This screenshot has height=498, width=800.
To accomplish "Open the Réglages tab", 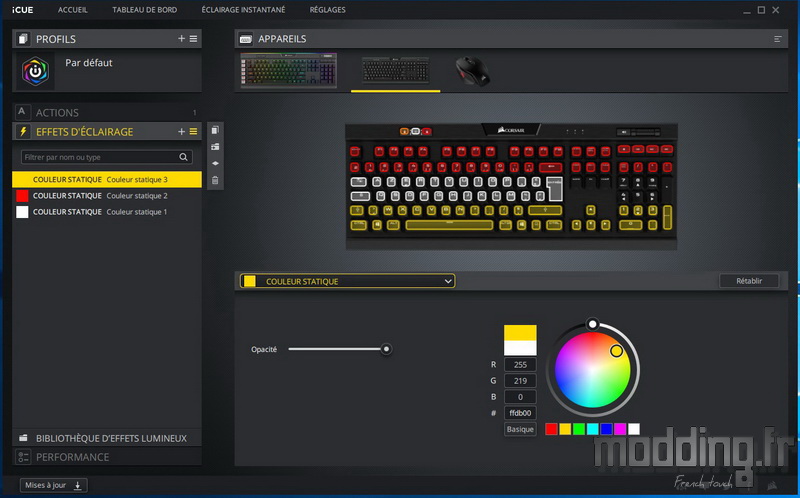I will pos(328,10).
